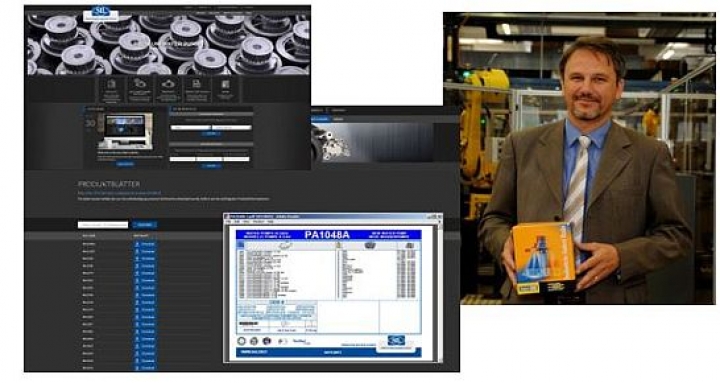The image size is (720, 383).
Task: Click the PA1048A part number header
Action: coord(327,235)
